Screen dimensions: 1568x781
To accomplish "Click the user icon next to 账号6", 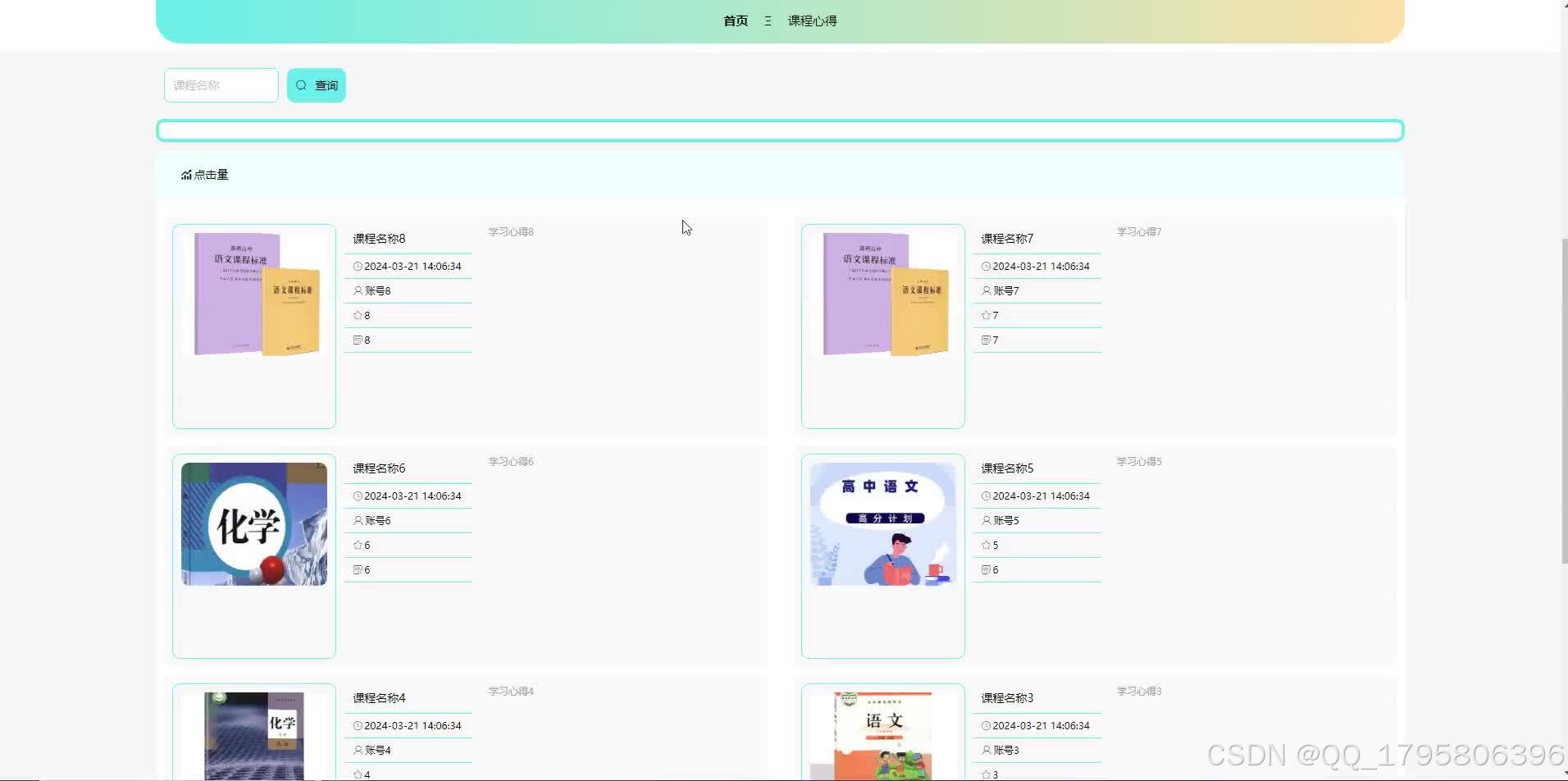I will [x=358, y=521].
